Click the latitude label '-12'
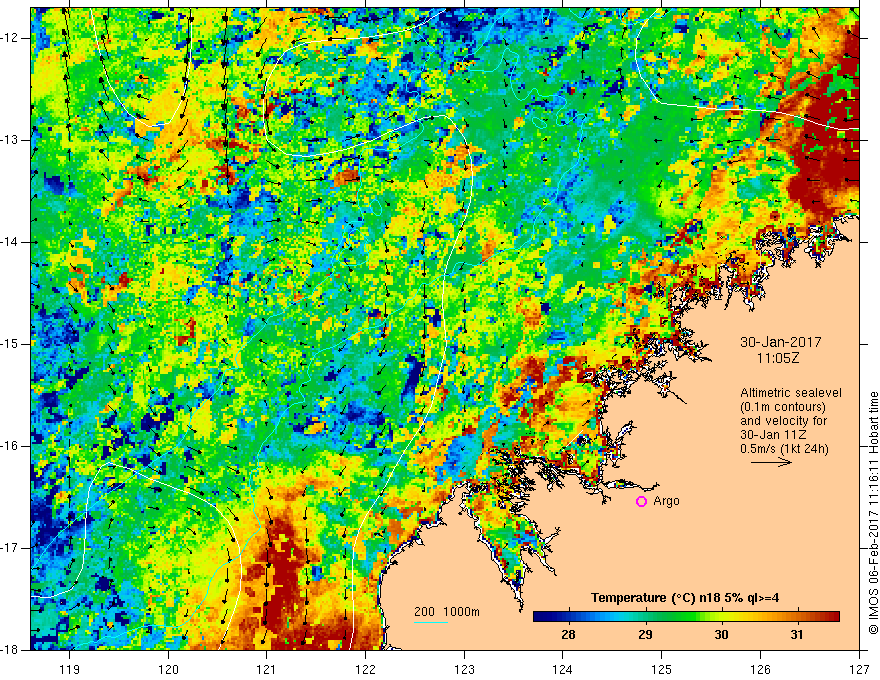 coord(11,38)
